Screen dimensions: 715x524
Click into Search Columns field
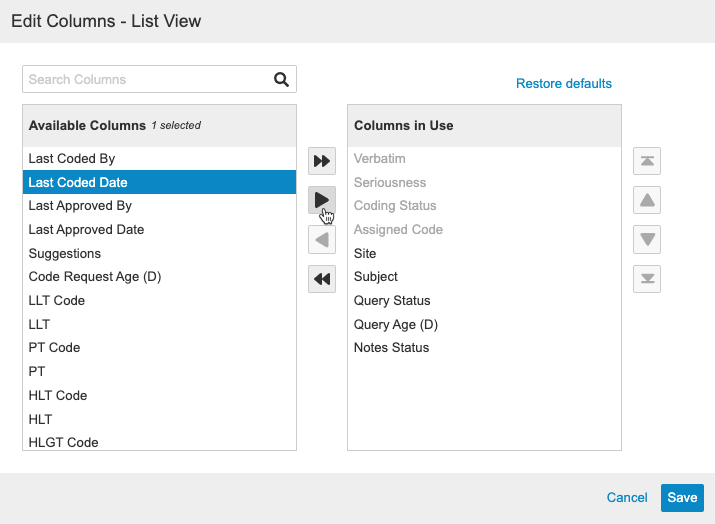(x=147, y=80)
